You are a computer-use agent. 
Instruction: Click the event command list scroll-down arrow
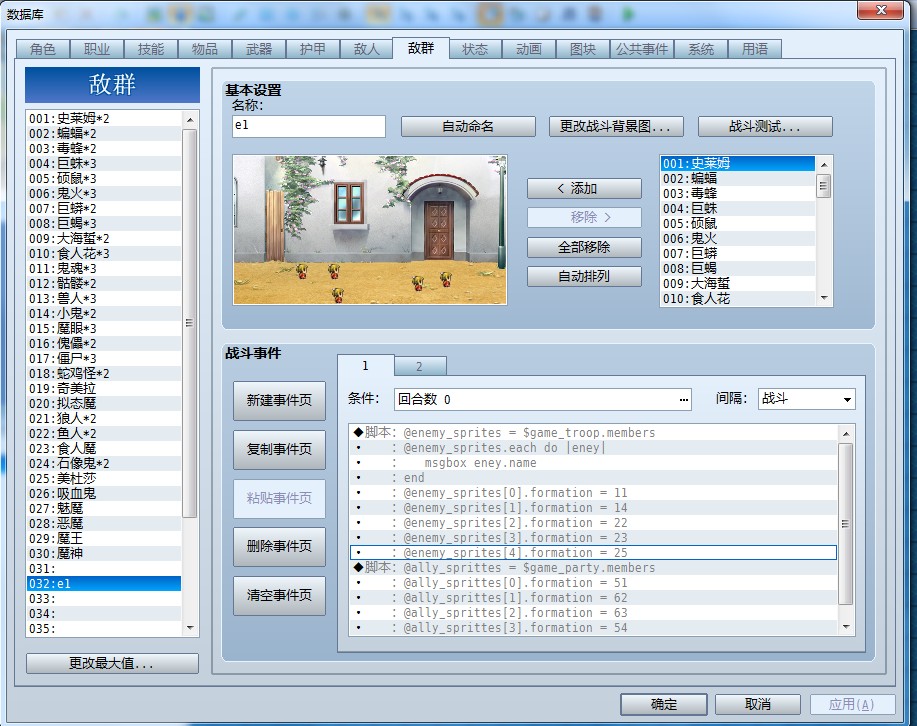click(846, 627)
